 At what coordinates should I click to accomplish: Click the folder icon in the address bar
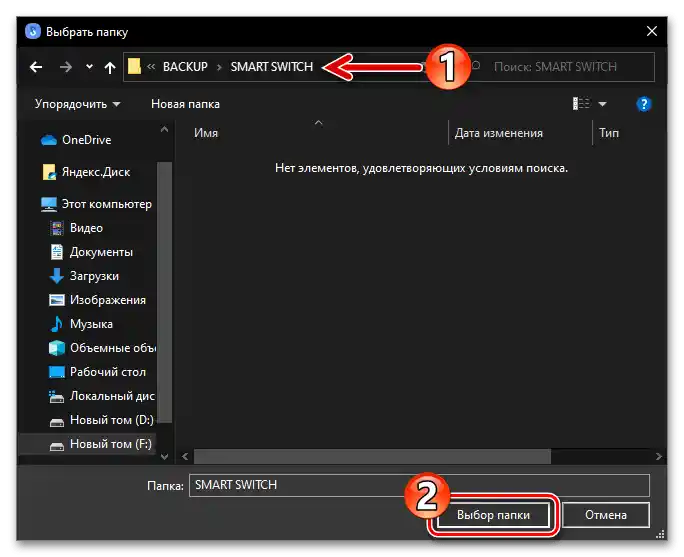[134, 66]
